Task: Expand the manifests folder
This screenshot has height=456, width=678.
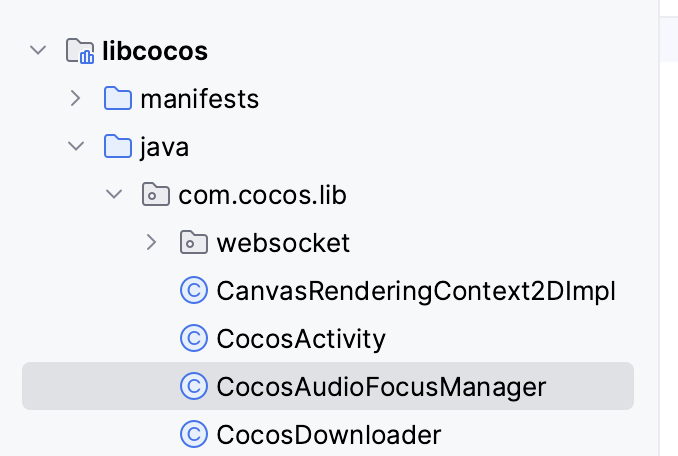Action: tap(76, 99)
